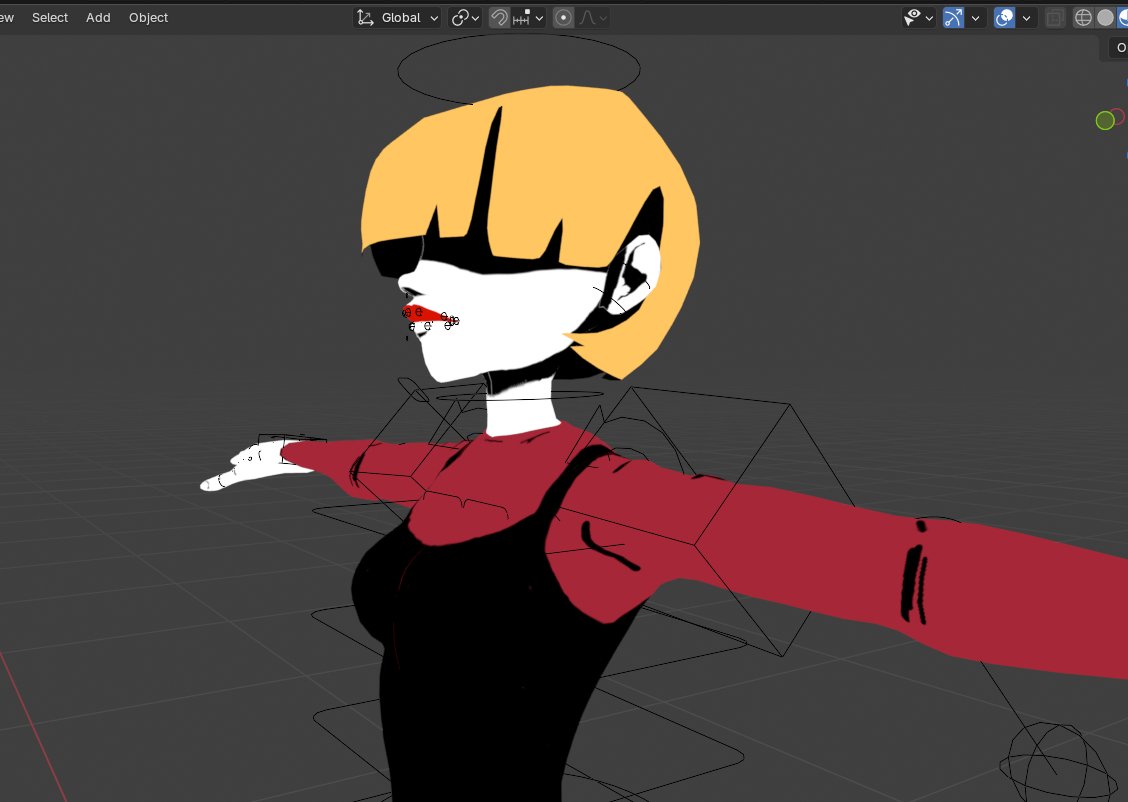This screenshot has height=802, width=1128.
Task: Open the overlays settings dropdown arrow
Action: (x=1026, y=17)
